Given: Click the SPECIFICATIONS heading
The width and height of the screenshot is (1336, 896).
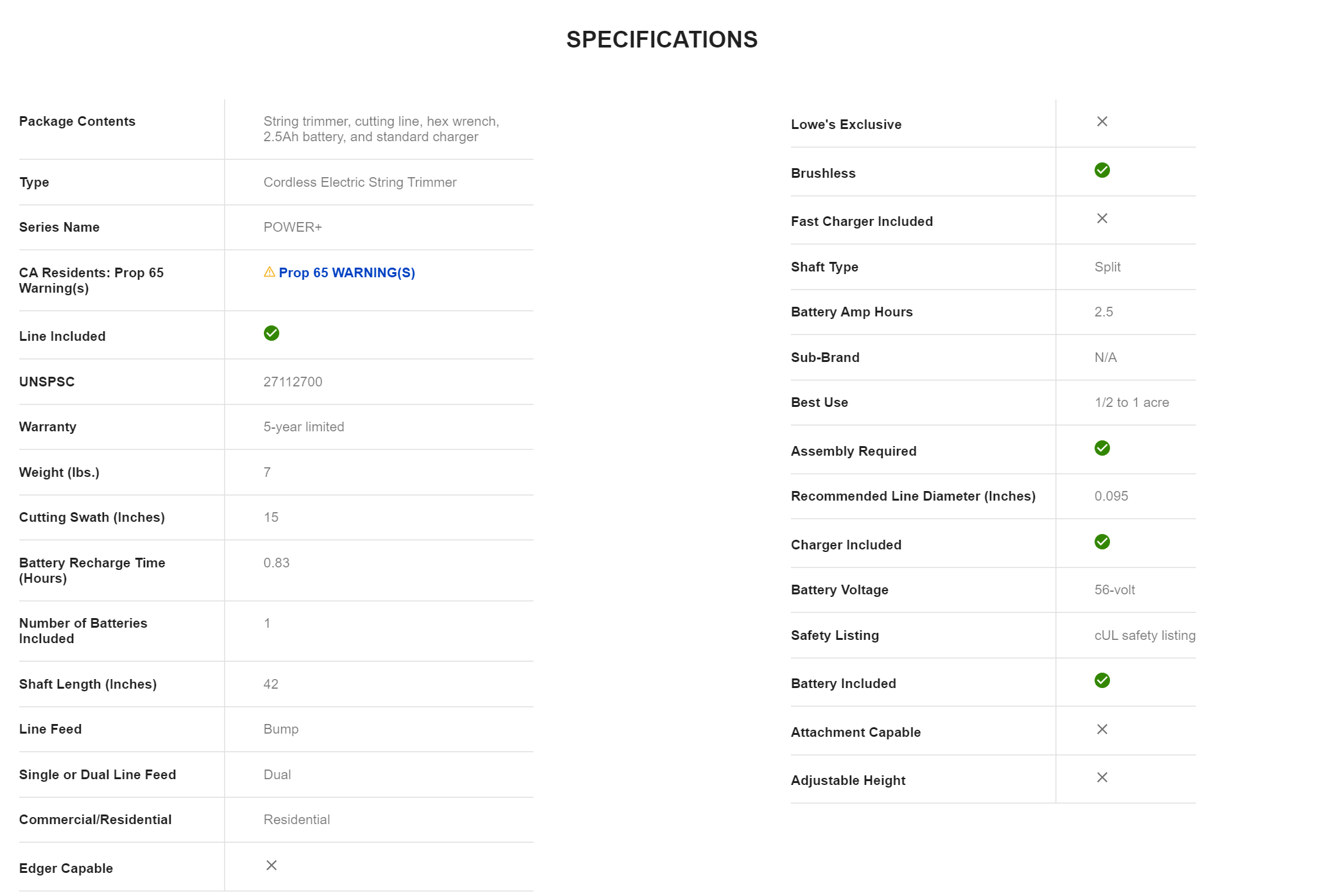Looking at the screenshot, I should (x=662, y=40).
